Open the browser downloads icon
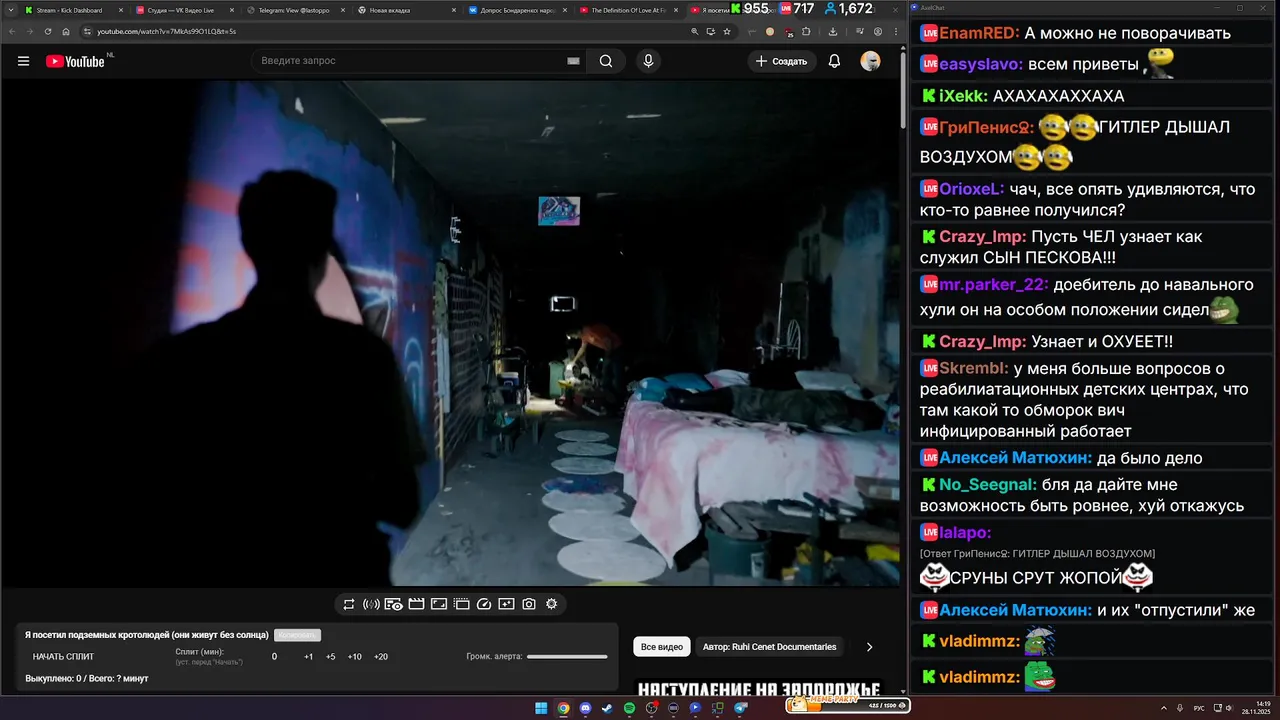 tap(833, 31)
